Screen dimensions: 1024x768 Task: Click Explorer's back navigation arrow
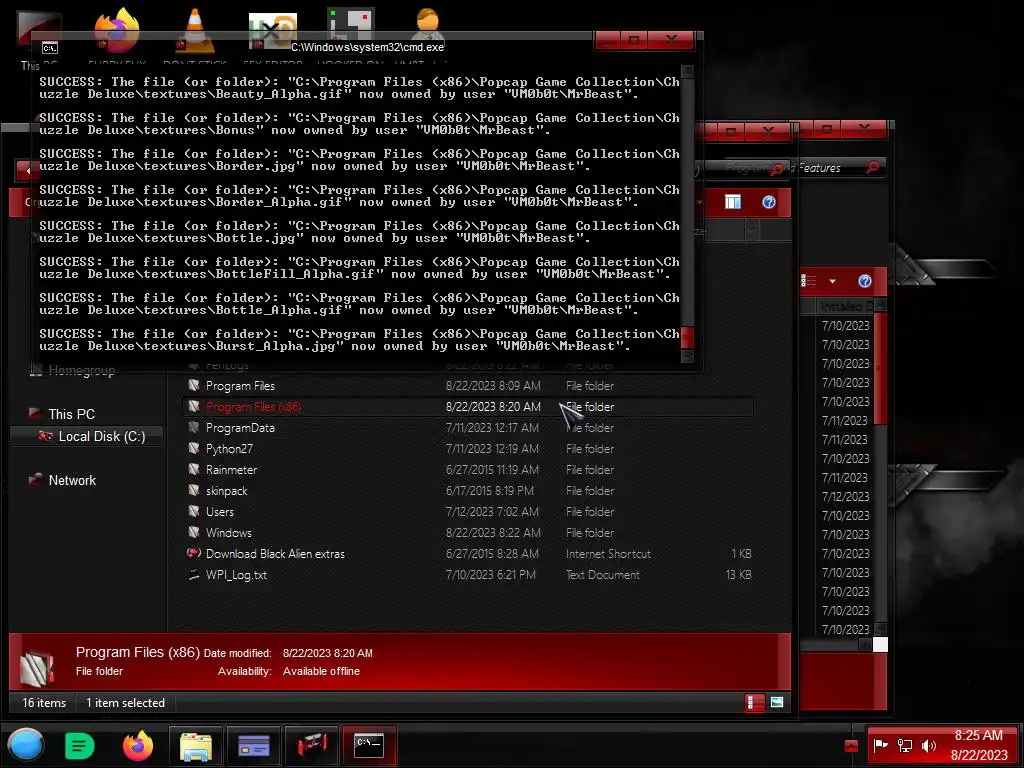(x=27, y=170)
